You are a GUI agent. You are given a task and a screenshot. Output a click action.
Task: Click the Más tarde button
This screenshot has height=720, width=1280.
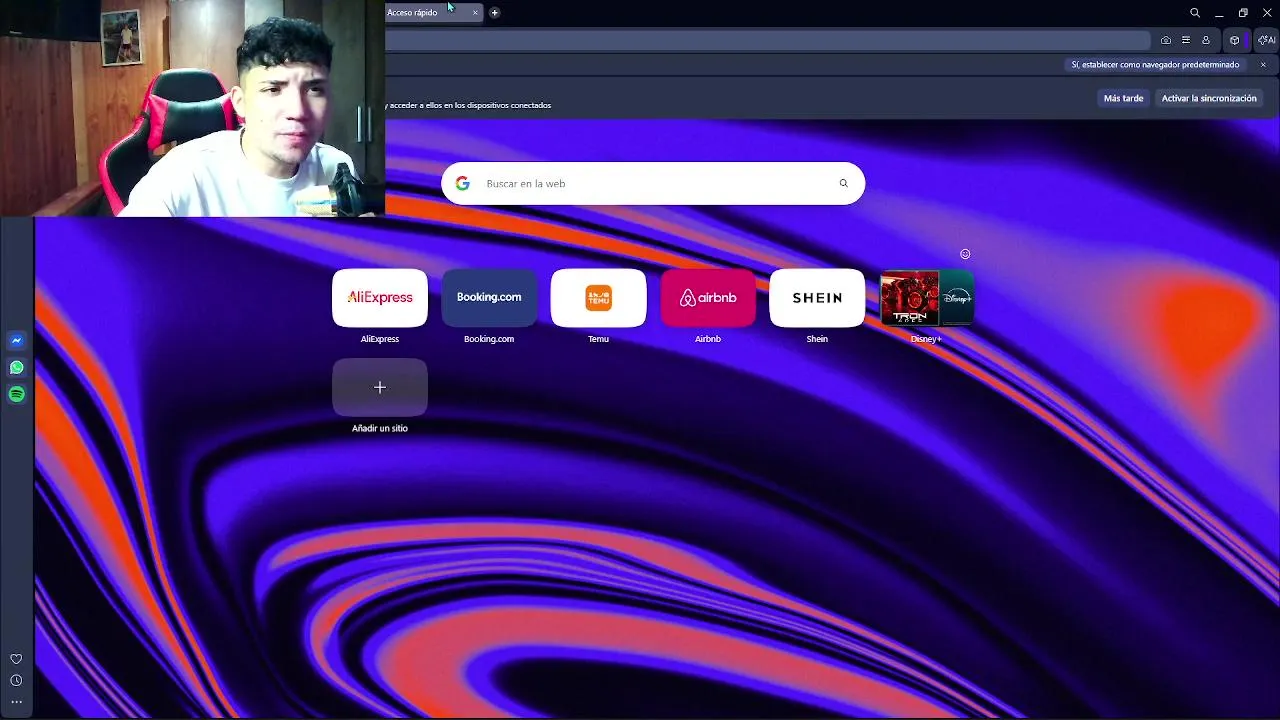(1123, 98)
